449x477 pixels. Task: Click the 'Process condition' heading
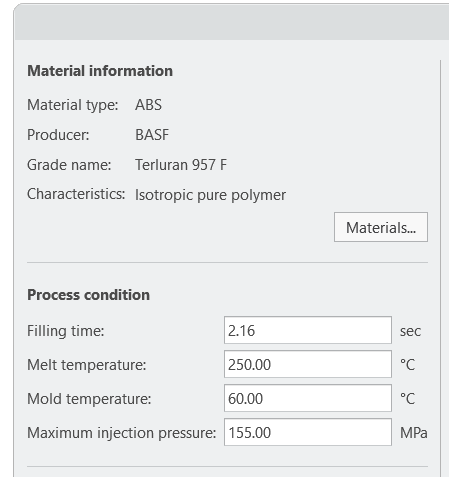click(x=88, y=295)
